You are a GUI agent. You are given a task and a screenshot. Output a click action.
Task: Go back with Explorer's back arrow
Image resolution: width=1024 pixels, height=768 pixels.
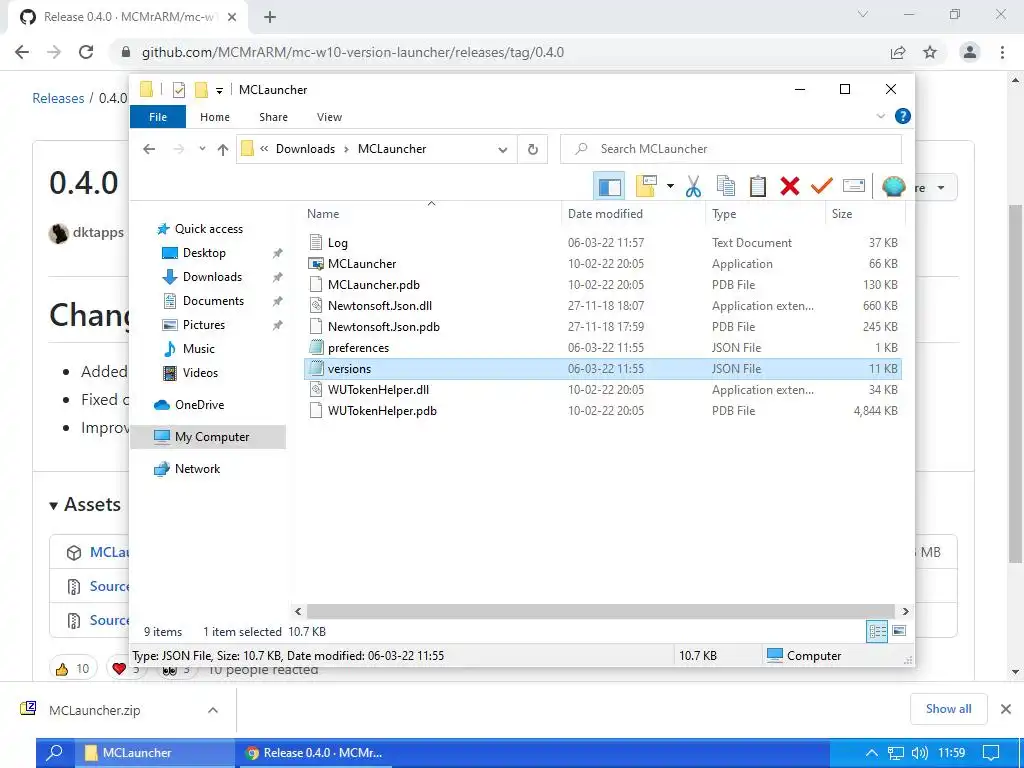pos(149,150)
